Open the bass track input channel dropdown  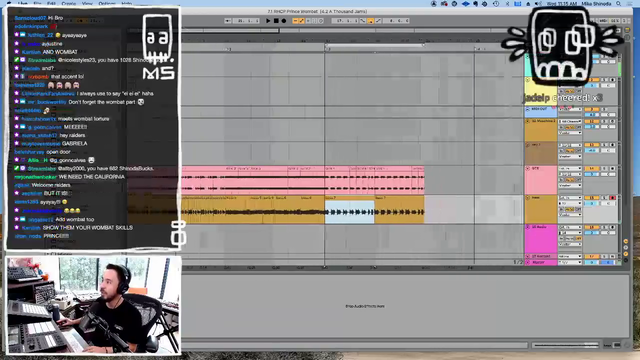pos(570,203)
